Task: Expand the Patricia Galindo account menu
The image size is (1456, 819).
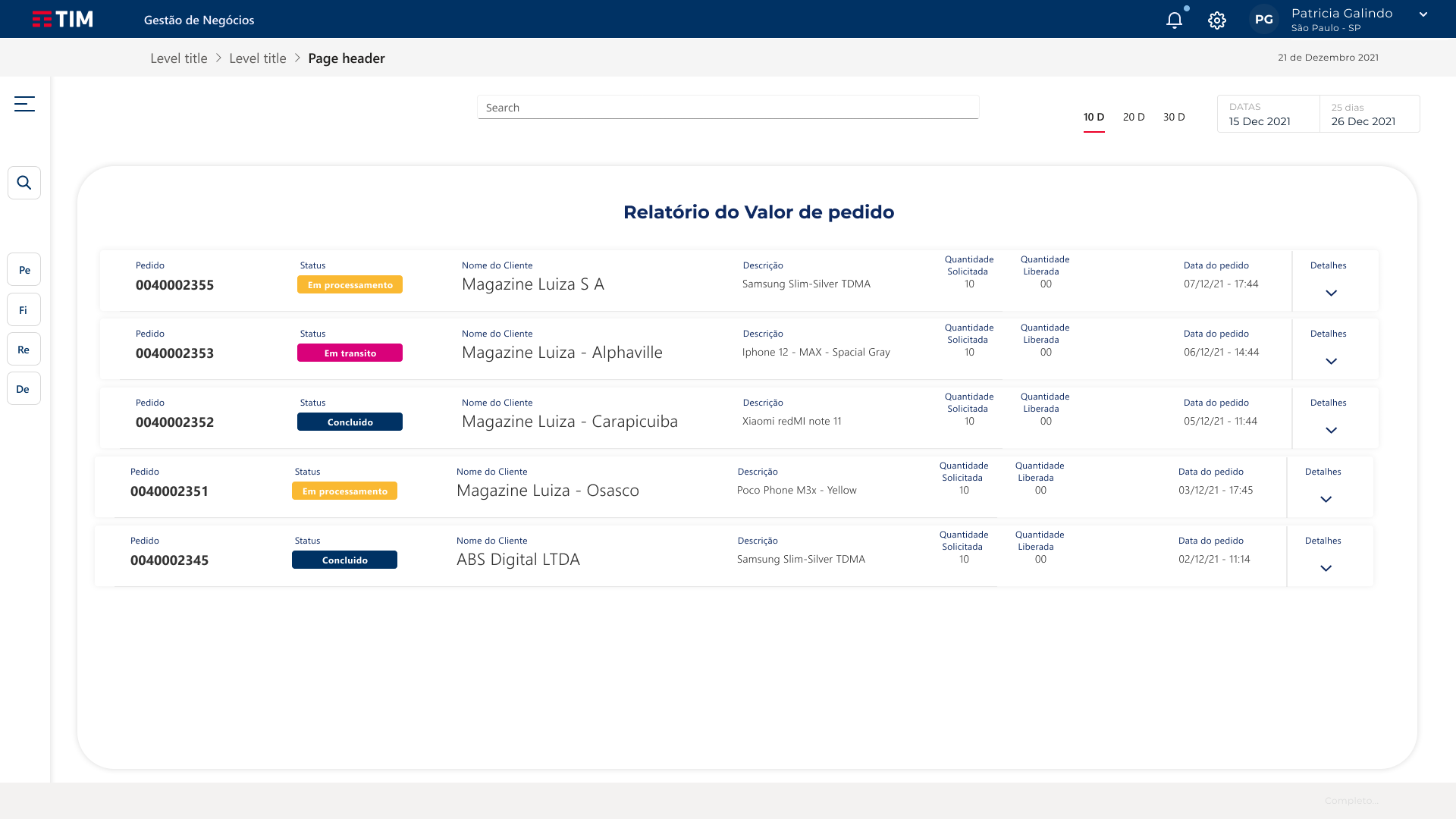Action: [1423, 14]
